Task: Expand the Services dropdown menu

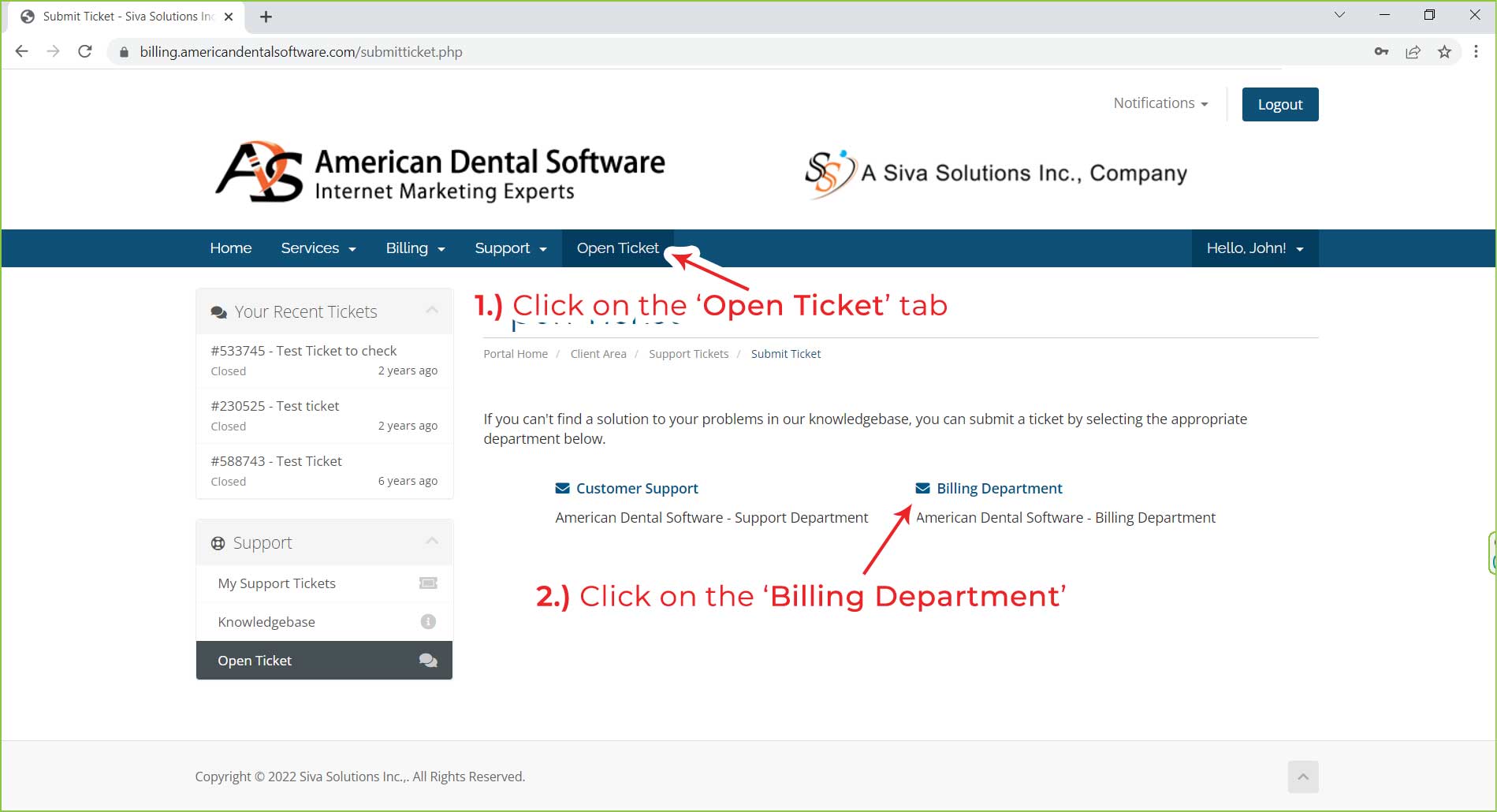Action: (318, 248)
